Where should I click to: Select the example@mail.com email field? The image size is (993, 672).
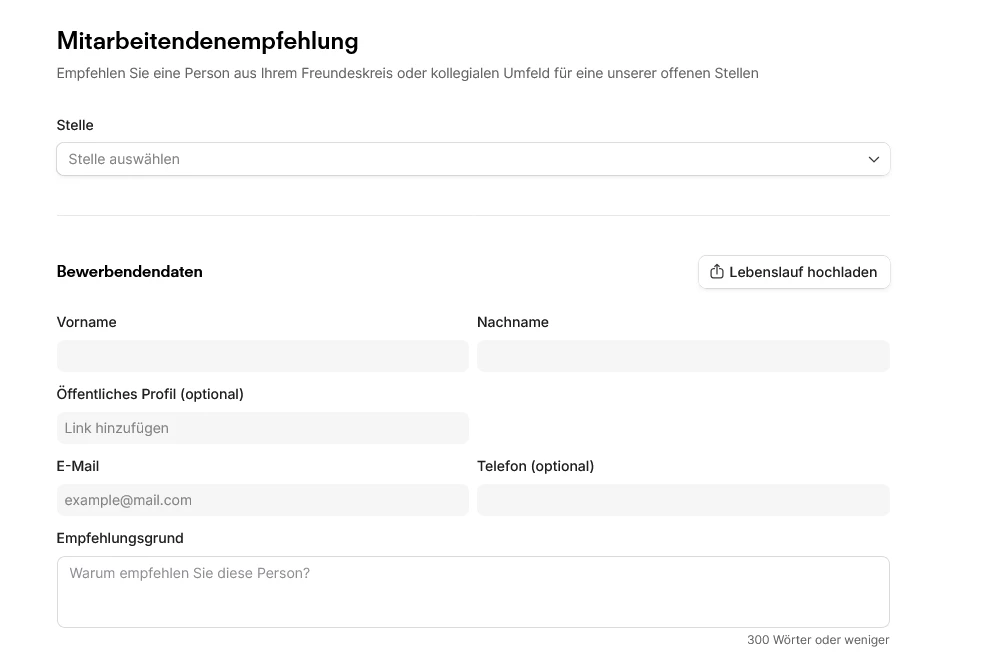(262, 500)
